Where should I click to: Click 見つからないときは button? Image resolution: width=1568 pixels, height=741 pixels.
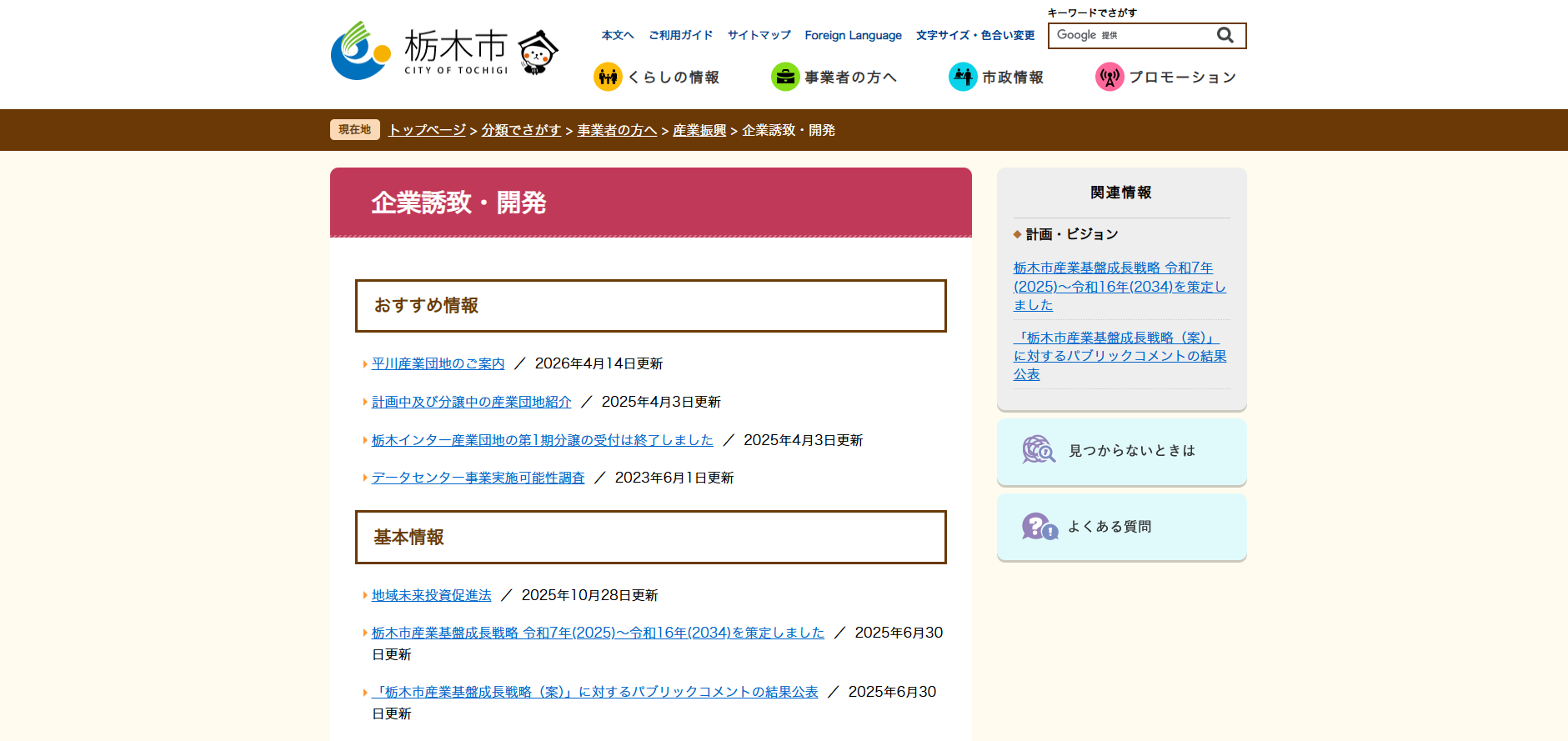pos(1121,451)
